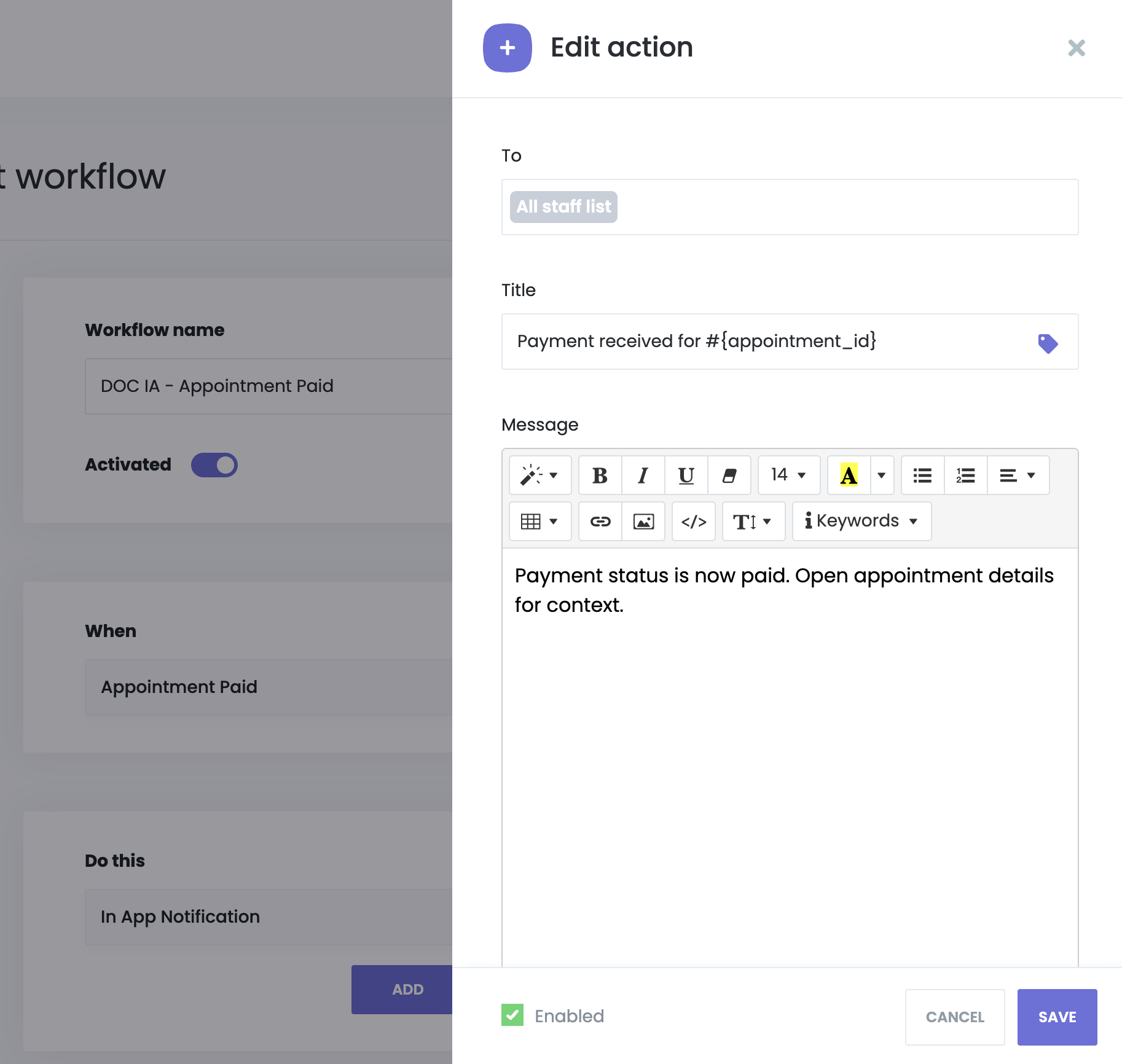
Task: Create an unordered bullet list
Action: coord(922,475)
